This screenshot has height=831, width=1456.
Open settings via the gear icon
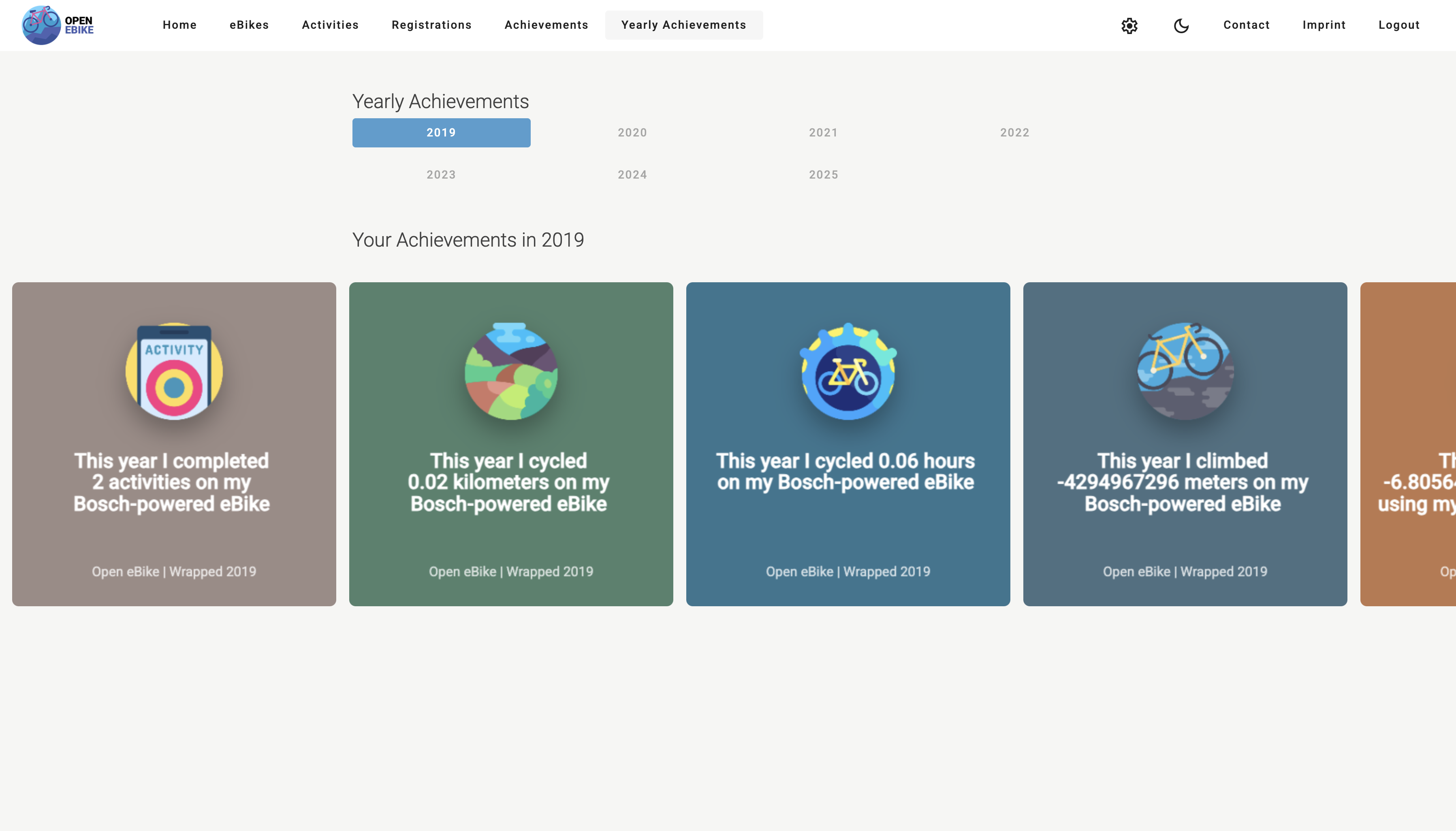1129,26
